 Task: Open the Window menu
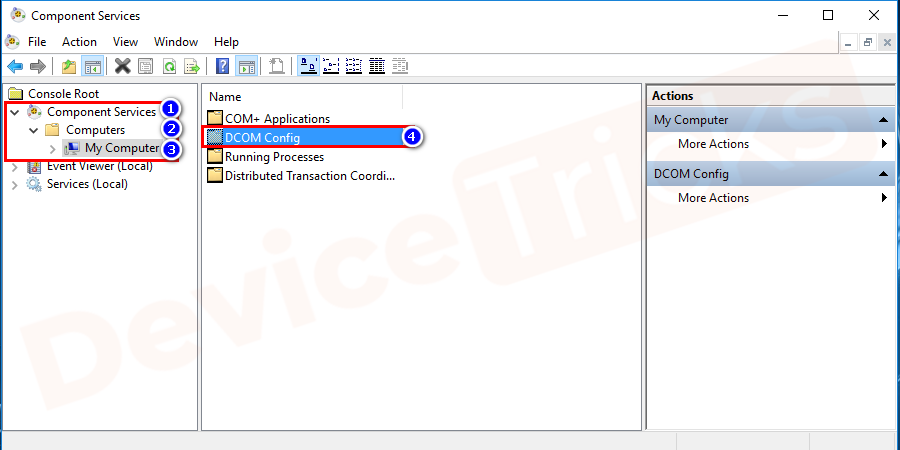176,42
